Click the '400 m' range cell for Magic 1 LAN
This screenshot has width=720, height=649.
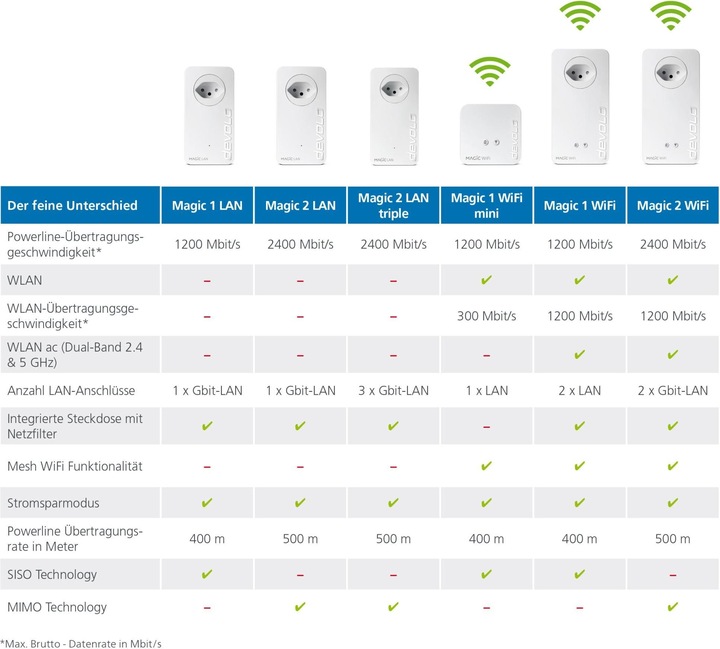(x=207, y=538)
